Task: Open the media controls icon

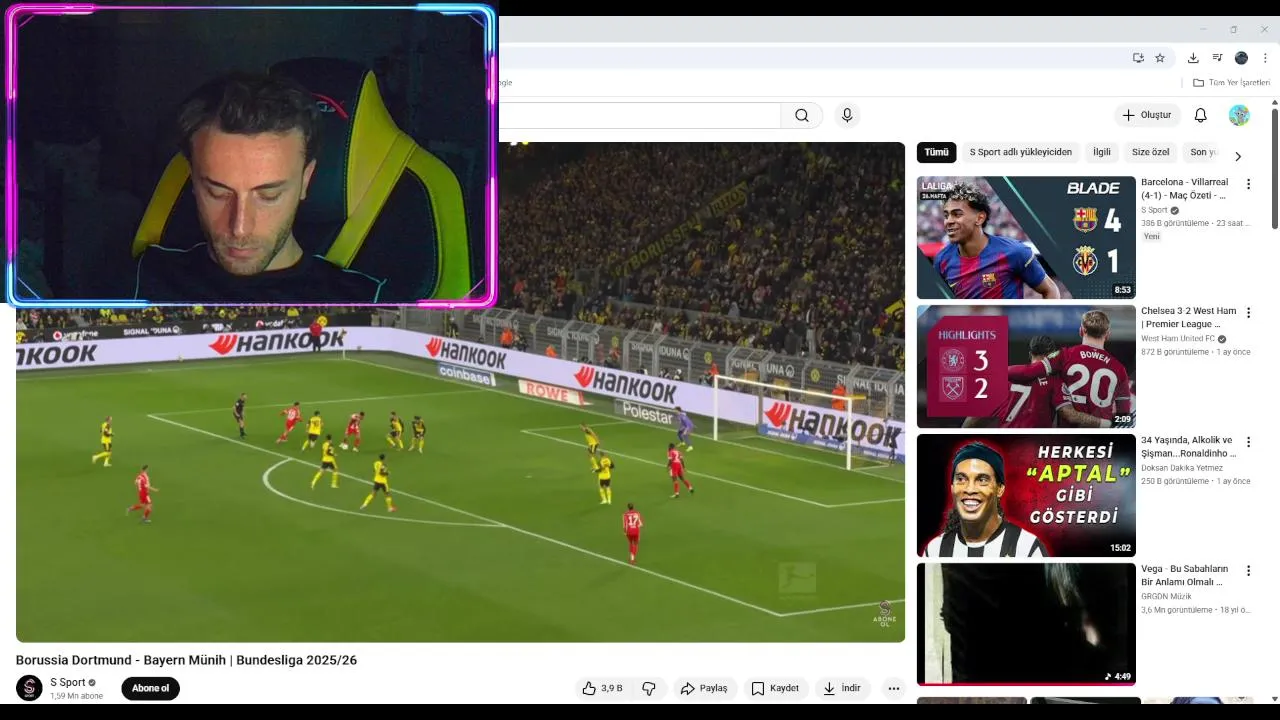Action: point(1217,58)
